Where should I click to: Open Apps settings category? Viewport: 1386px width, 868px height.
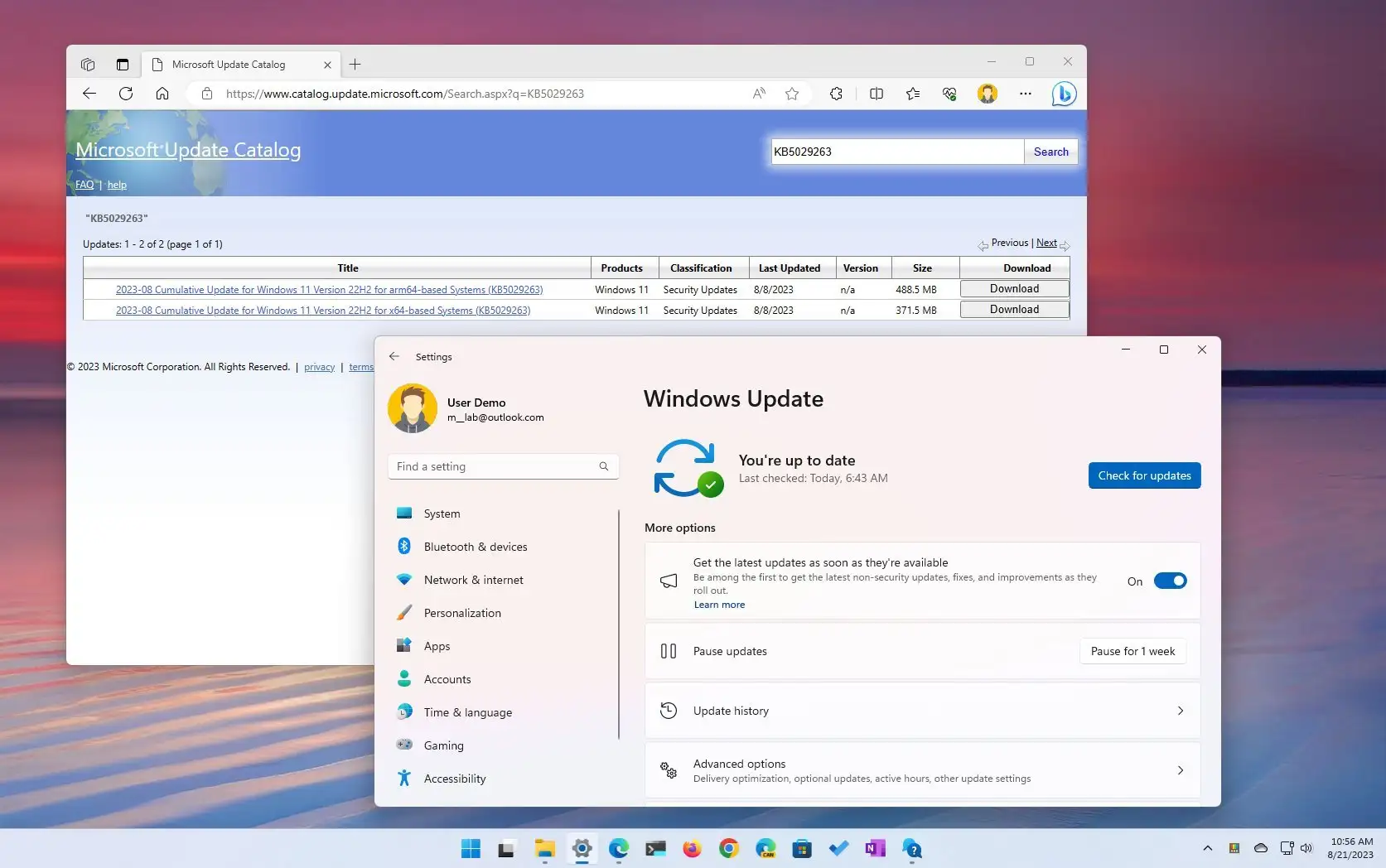tap(502, 646)
